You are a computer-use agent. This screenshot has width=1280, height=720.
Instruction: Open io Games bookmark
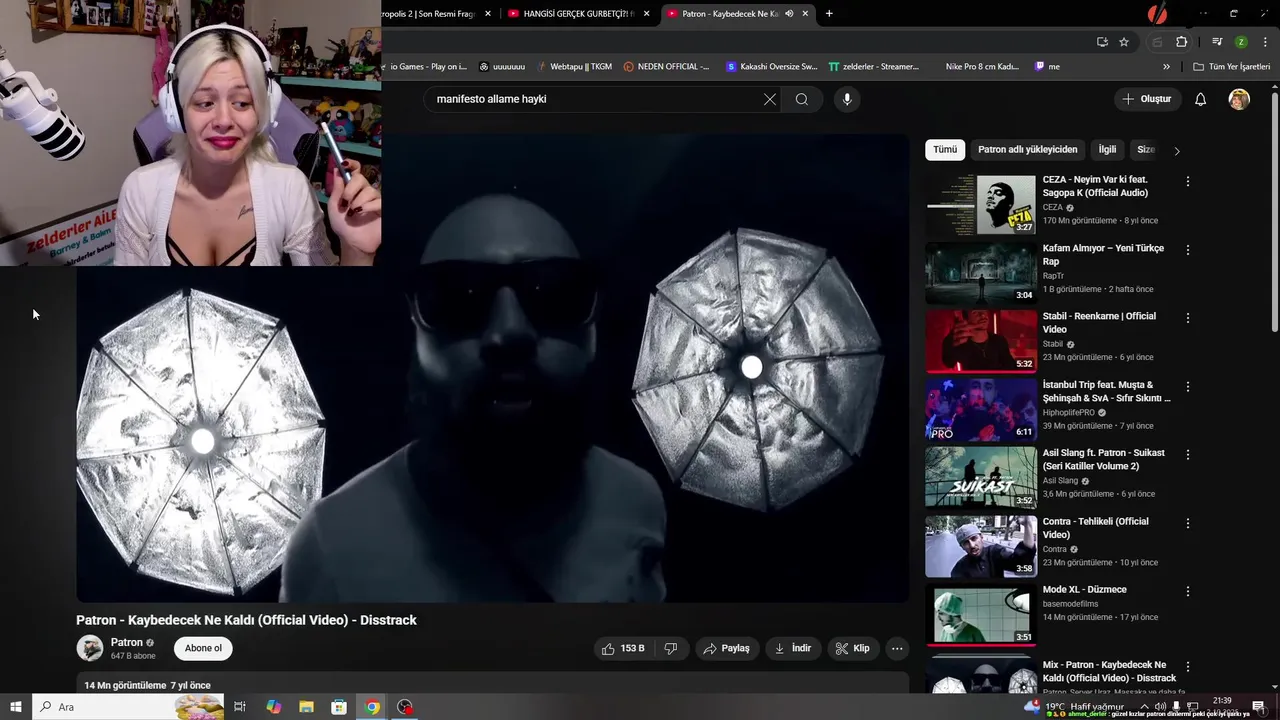(428, 67)
